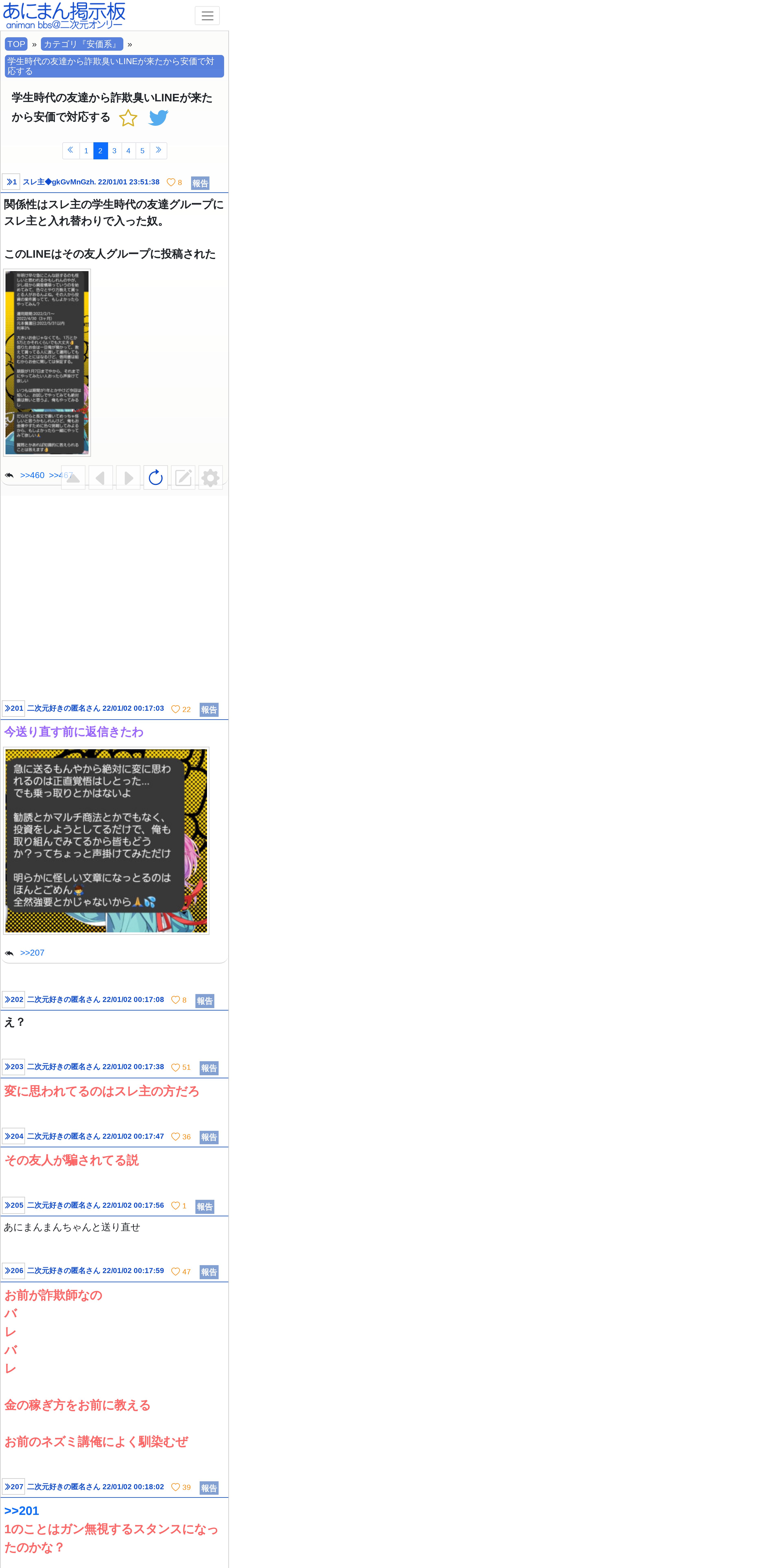Like post 207 heart icon
The image size is (784, 1568).
tap(175, 1487)
